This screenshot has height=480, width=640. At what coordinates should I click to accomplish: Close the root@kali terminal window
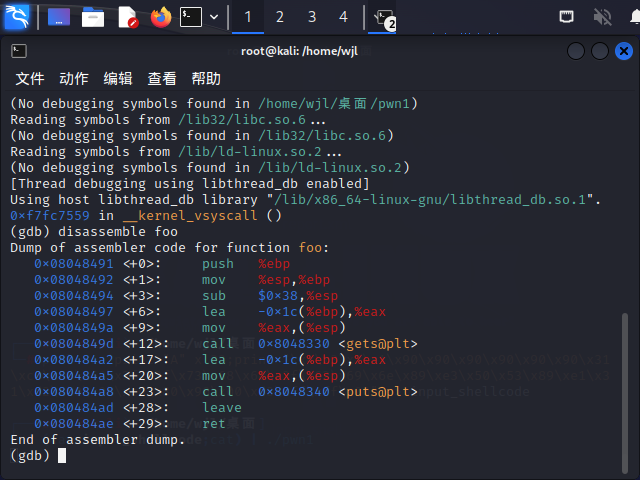[x=624, y=51]
